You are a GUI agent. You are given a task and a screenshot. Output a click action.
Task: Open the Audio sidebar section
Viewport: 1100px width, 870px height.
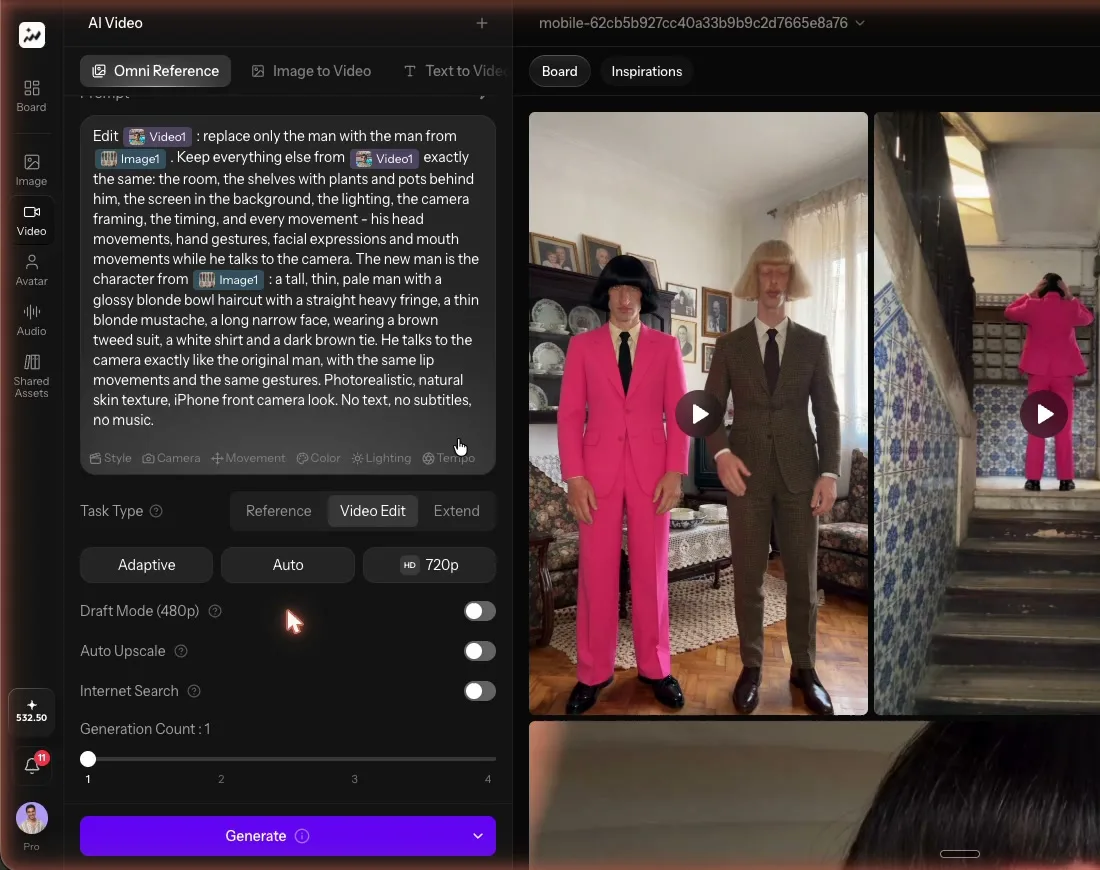[32, 320]
